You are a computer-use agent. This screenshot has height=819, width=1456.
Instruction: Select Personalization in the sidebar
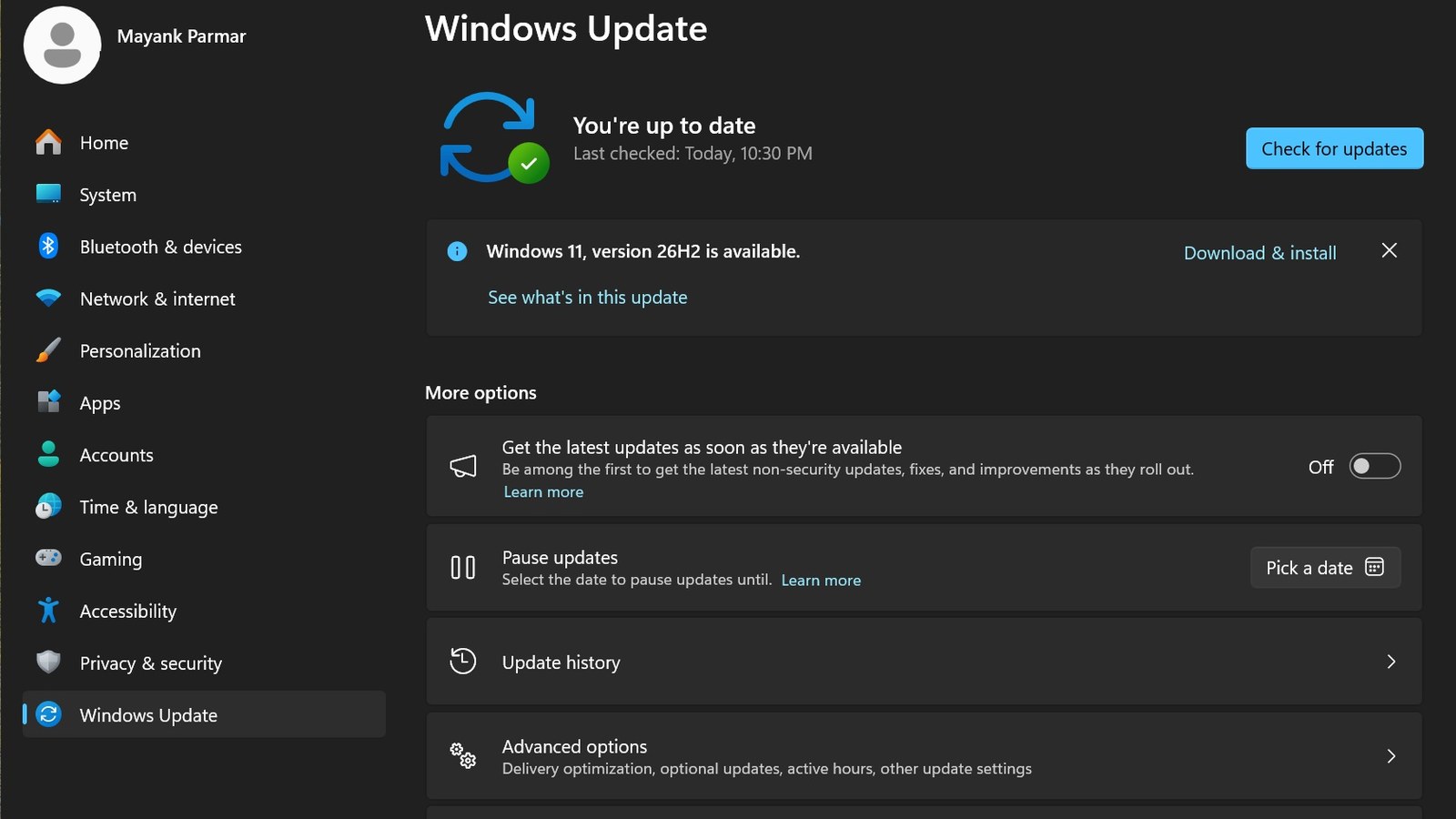click(x=204, y=350)
